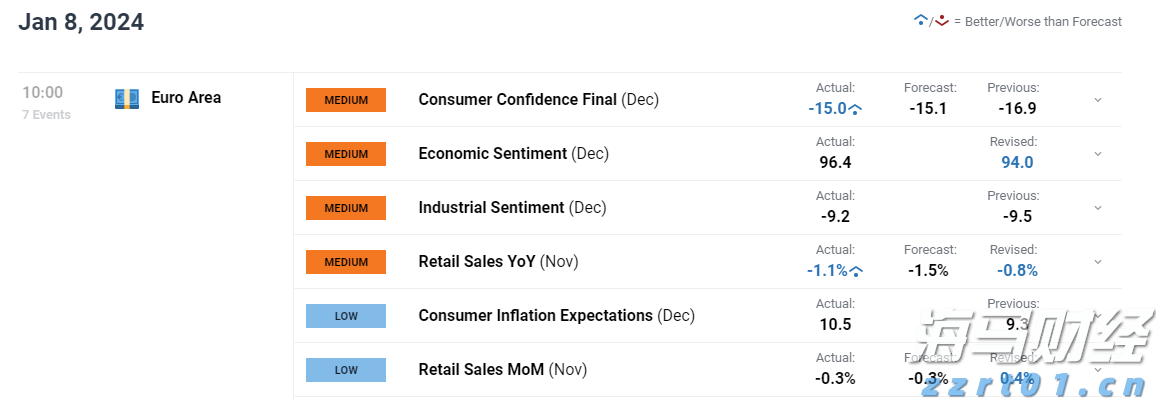This screenshot has height=401, width=1156.
Task: Click revised value 94.0 for Economic Sentiment
Action: click(x=1017, y=163)
